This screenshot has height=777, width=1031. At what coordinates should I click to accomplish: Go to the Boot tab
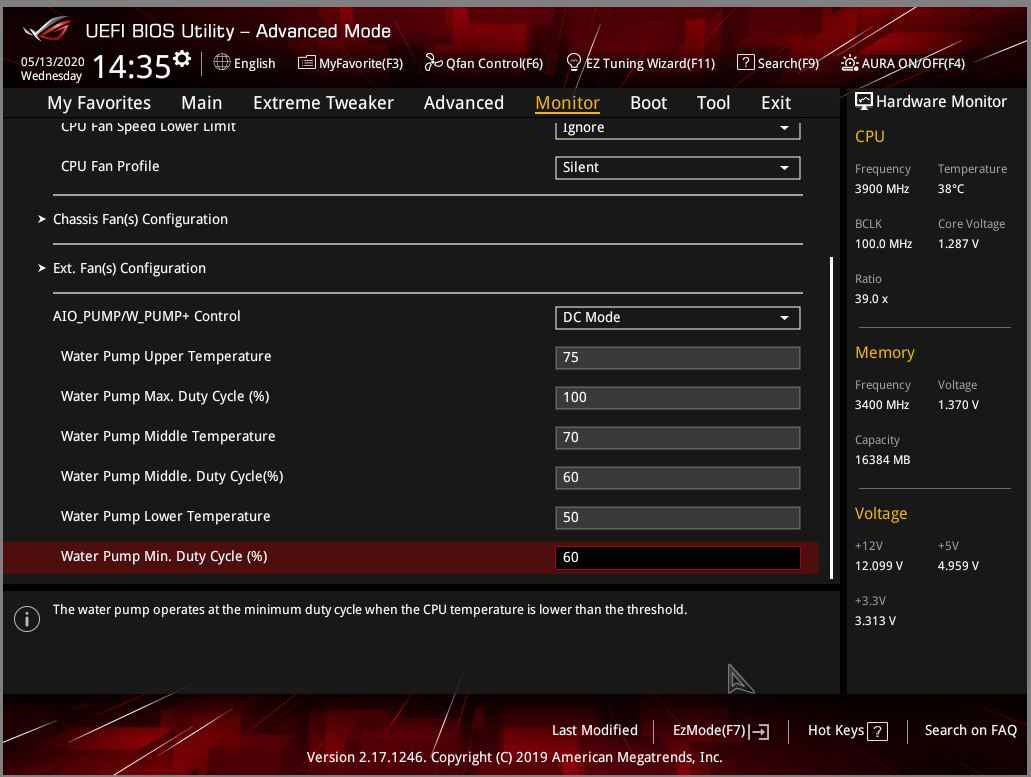tap(648, 103)
